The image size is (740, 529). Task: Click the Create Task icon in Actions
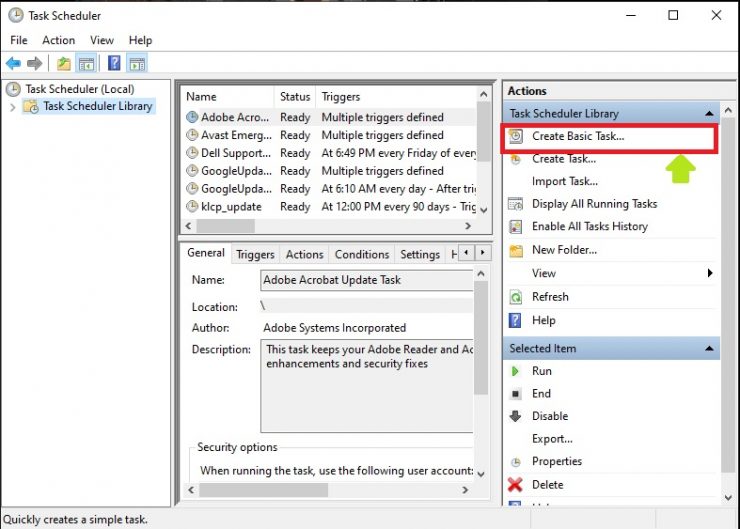tap(515, 160)
